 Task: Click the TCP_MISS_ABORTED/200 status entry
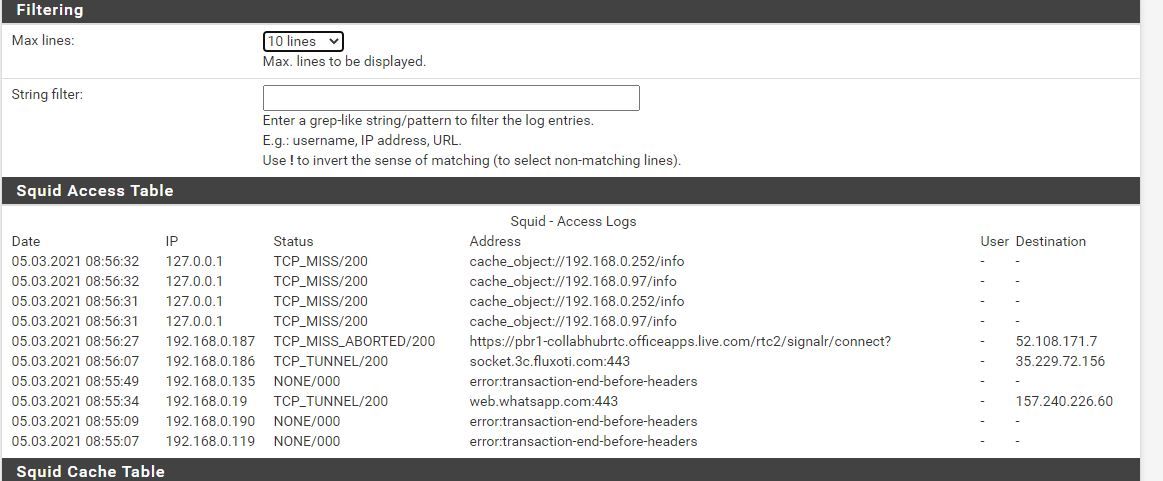354,341
